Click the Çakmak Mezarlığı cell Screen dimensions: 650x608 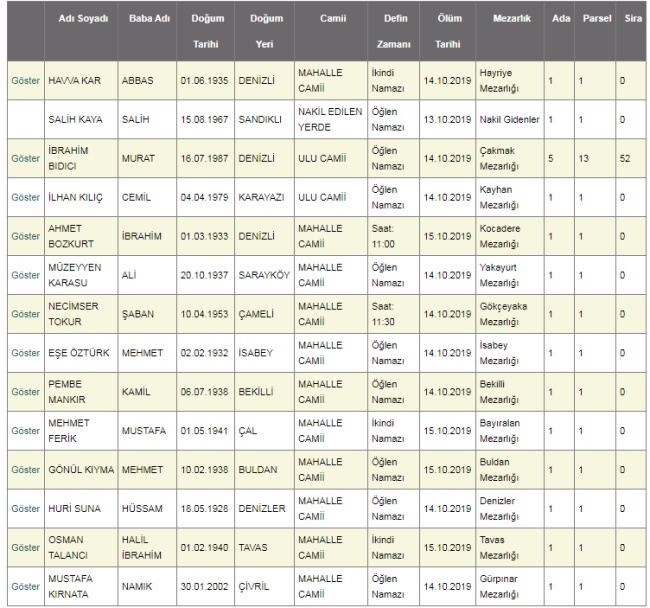tap(509, 158)
